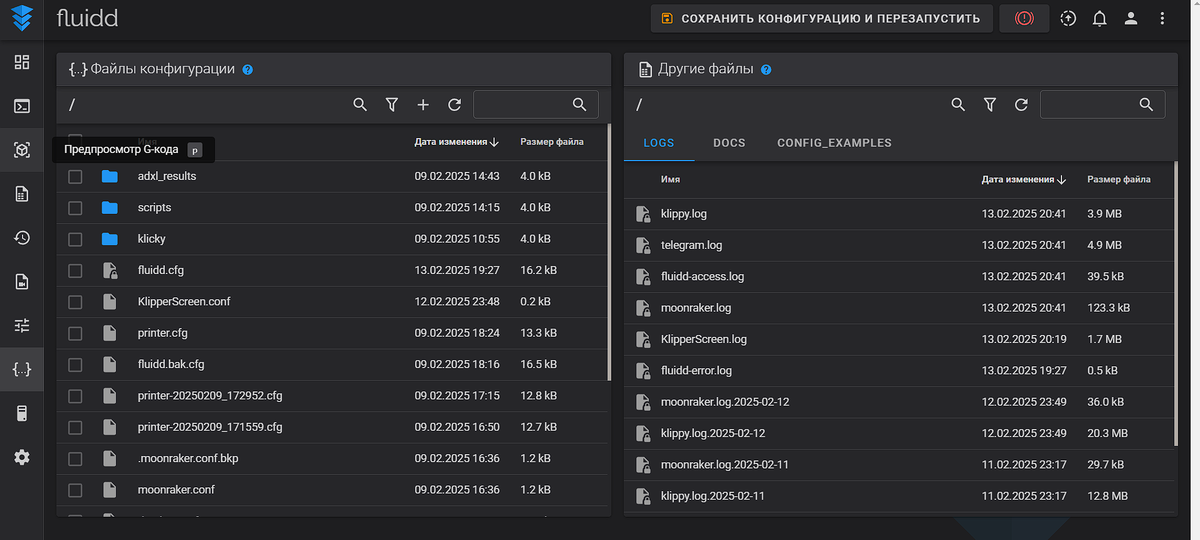Open the Console page in sidebar

[x=22, y=106]
